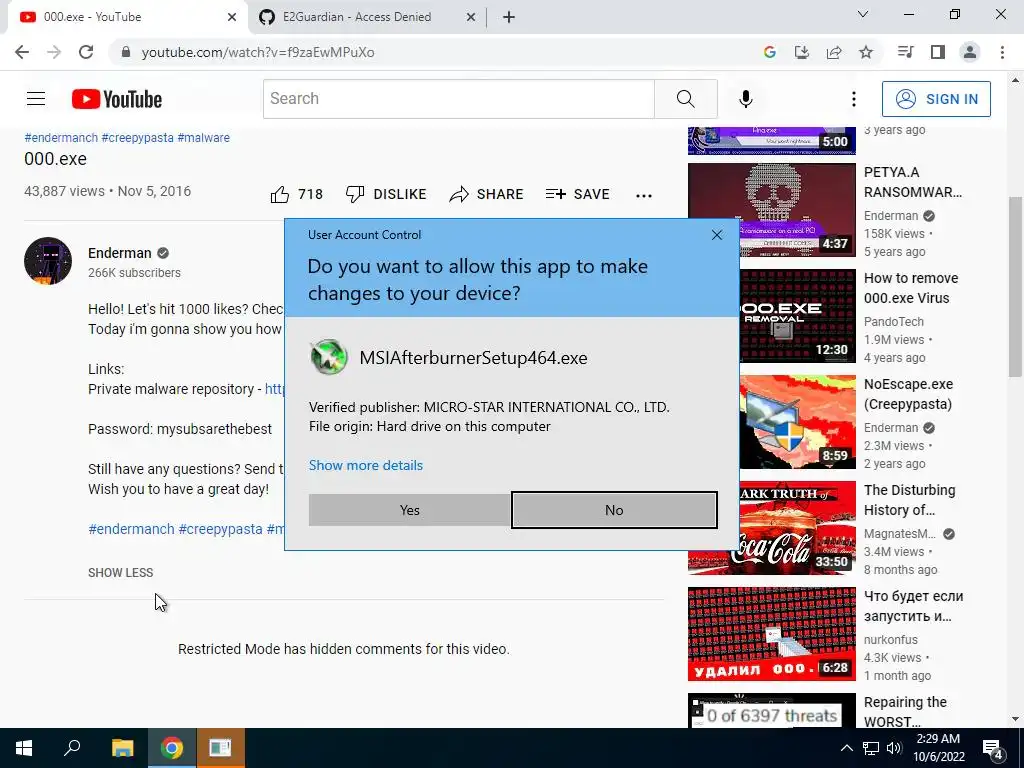Screen dimensions: 1024x768
Task: Close the 000.exe YouTube tab
Action: (x=231, y=17)
